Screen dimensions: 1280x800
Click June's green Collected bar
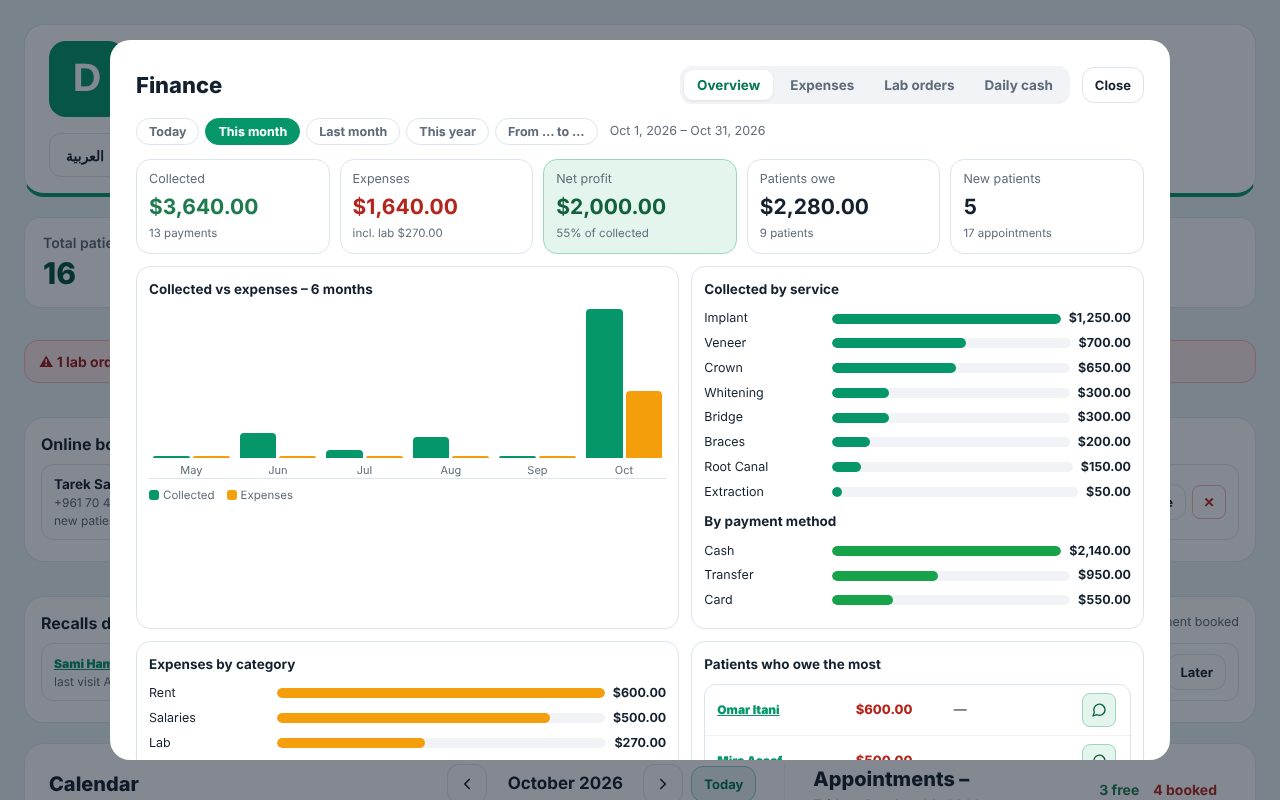(x=258, y=445)
